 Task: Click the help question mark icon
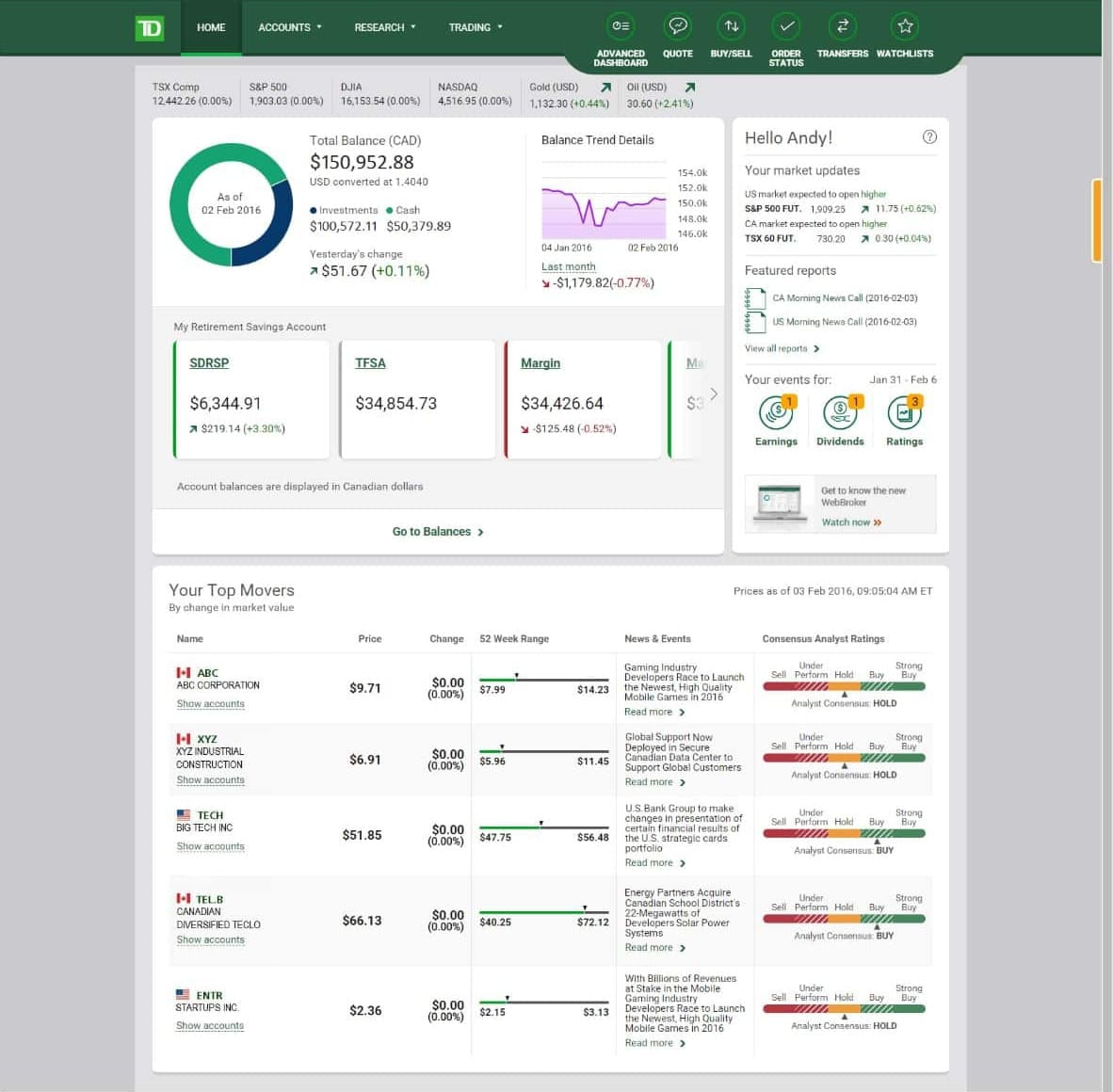[929, 136]
